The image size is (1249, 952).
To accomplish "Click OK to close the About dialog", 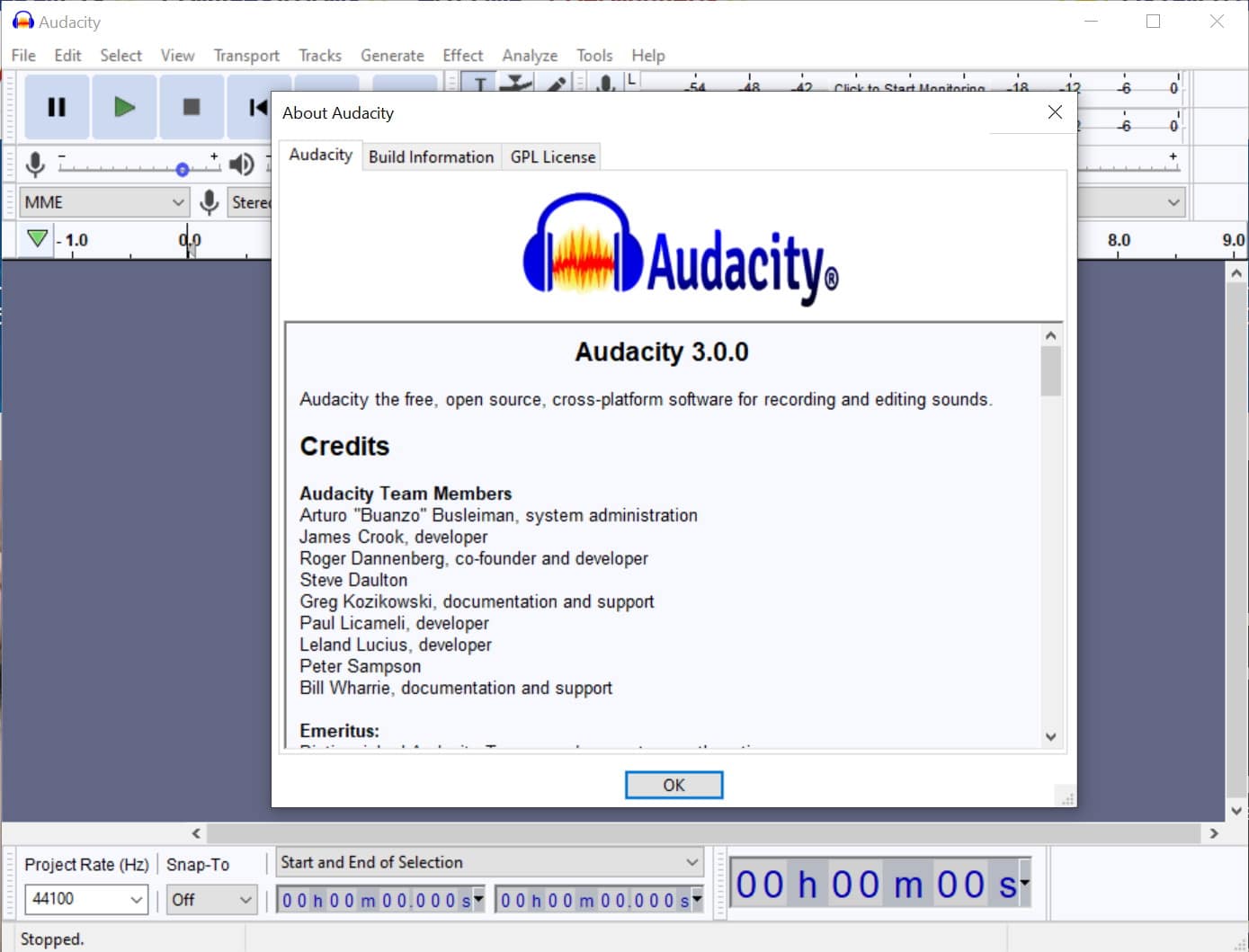I will coord(674,785).
